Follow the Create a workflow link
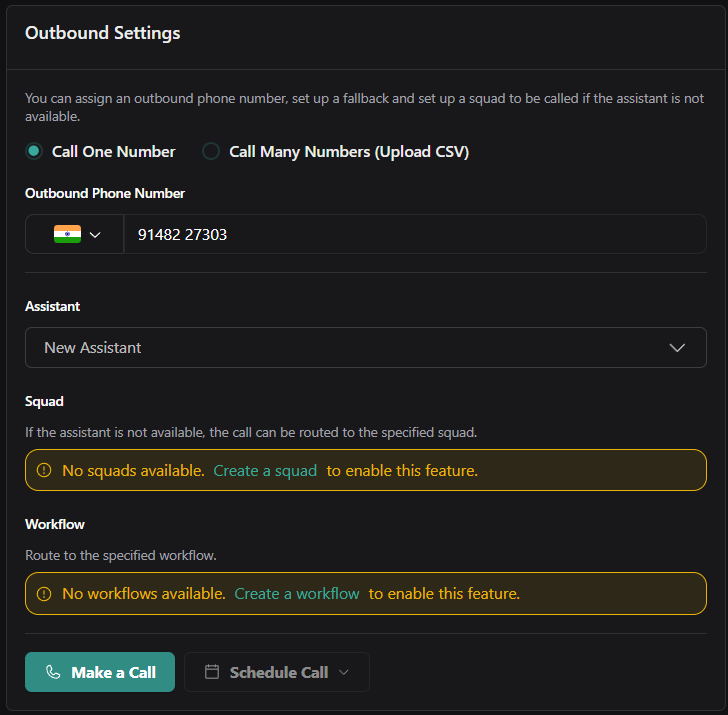The height and width of the screenshot is (715, 728). coord(297,594)
